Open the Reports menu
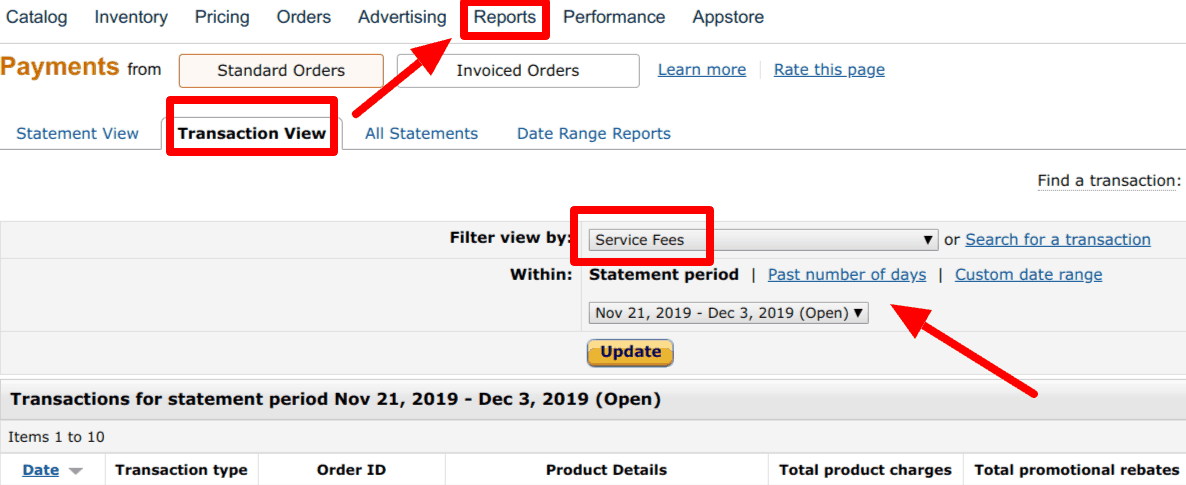 point(505,17)
